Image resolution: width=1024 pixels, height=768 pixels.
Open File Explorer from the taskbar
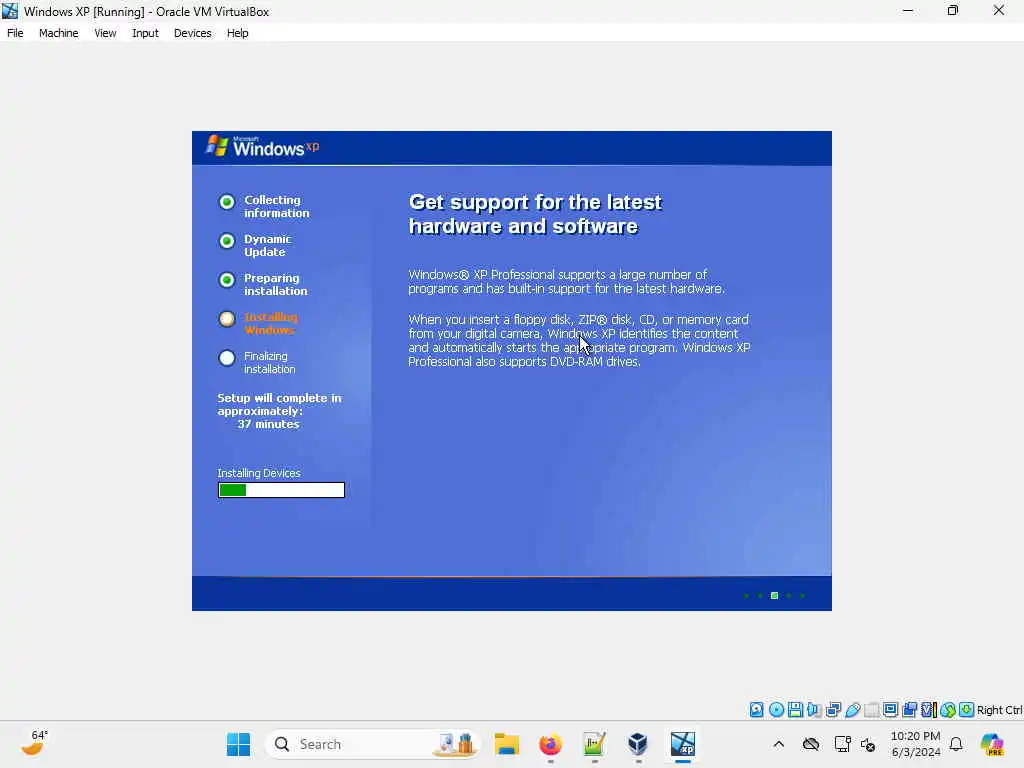[x=507, y=744]
